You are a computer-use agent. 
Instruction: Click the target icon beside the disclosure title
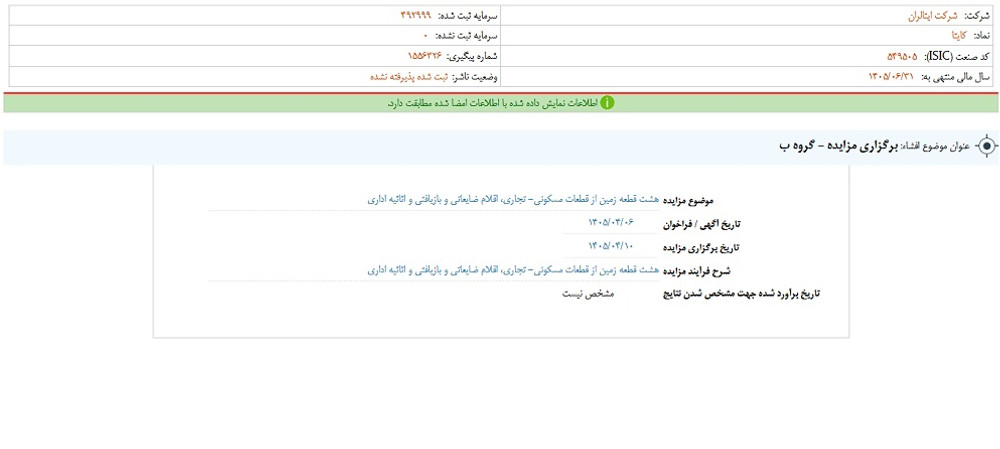pyautogui.click(x=987, y=147)
